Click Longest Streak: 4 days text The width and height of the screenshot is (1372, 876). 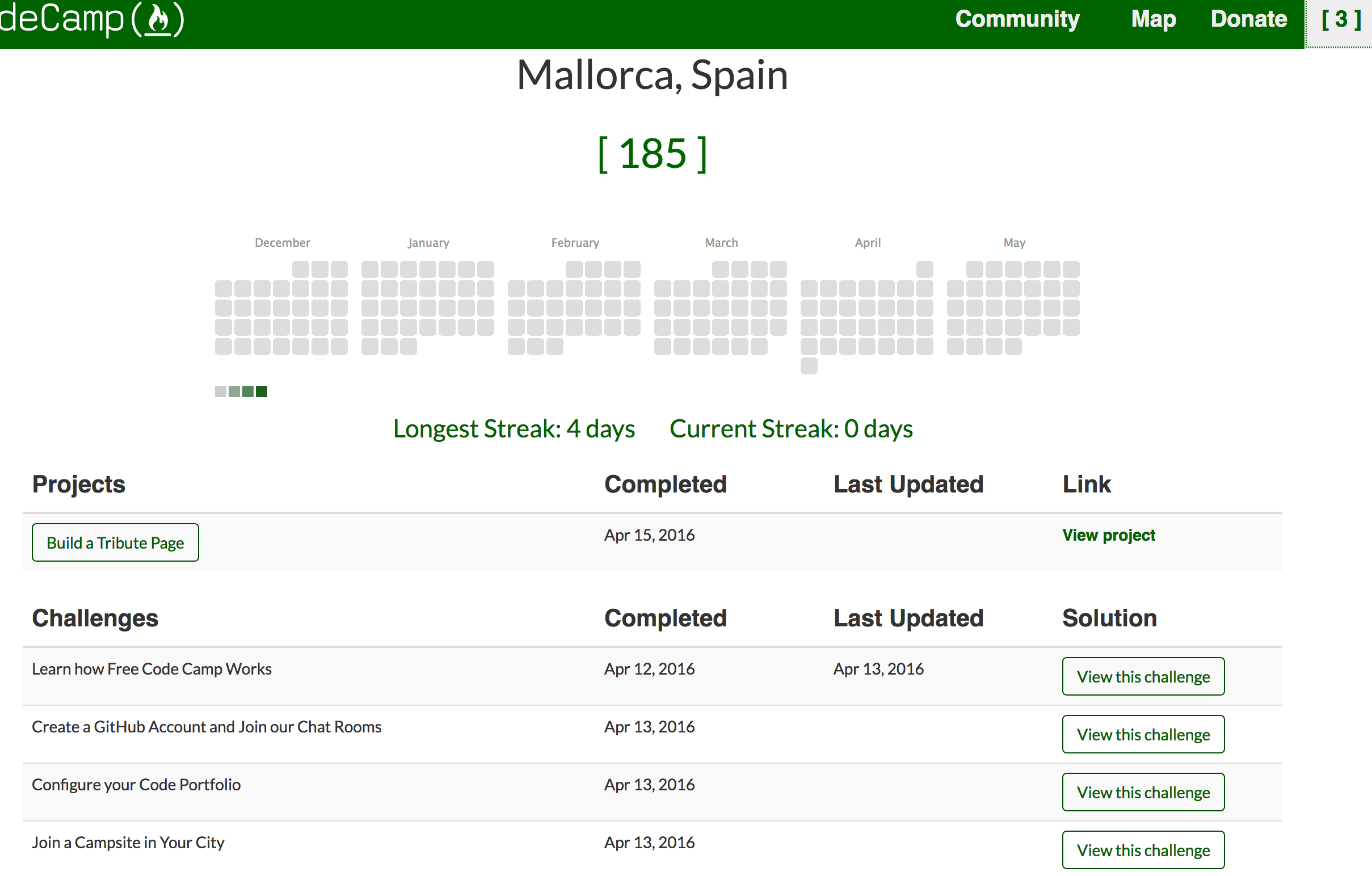coord(514,429)
